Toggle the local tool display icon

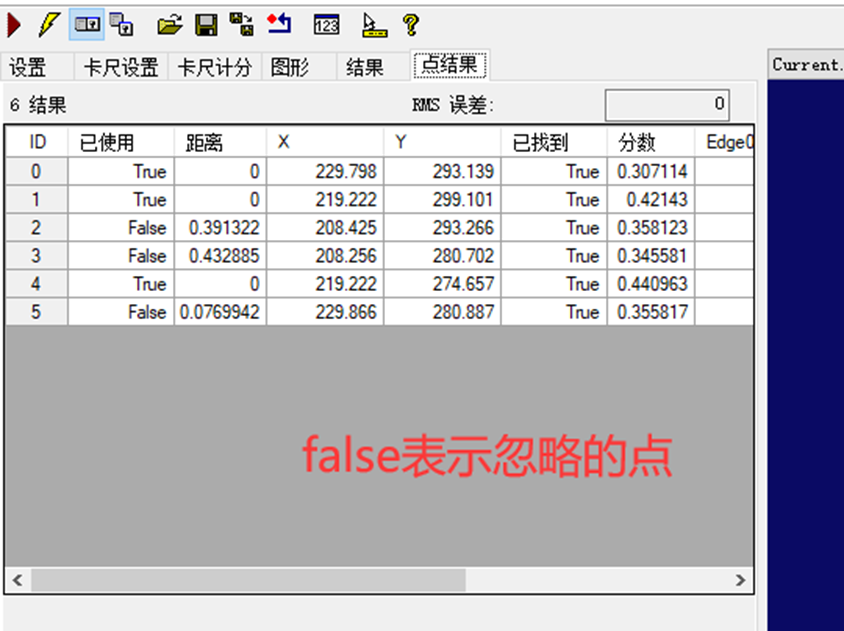pos(87,25)
